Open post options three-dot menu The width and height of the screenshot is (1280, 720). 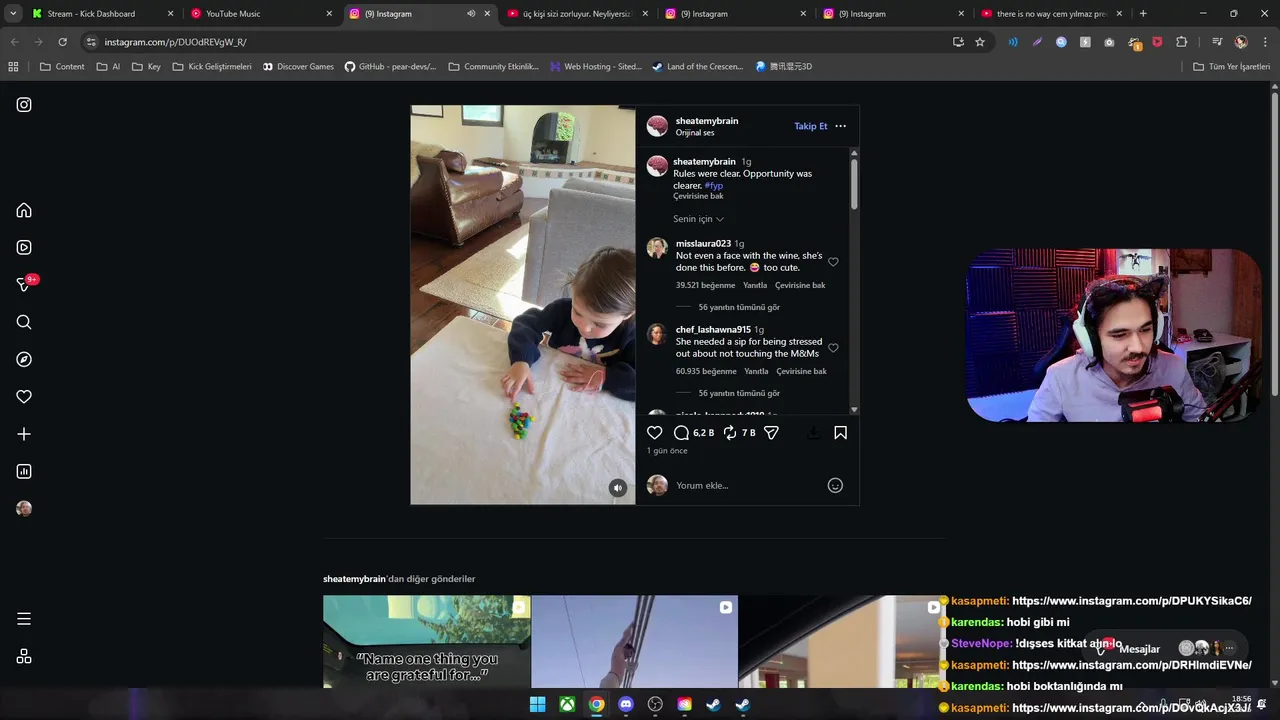pyautogui.click(x=840, y=126)
